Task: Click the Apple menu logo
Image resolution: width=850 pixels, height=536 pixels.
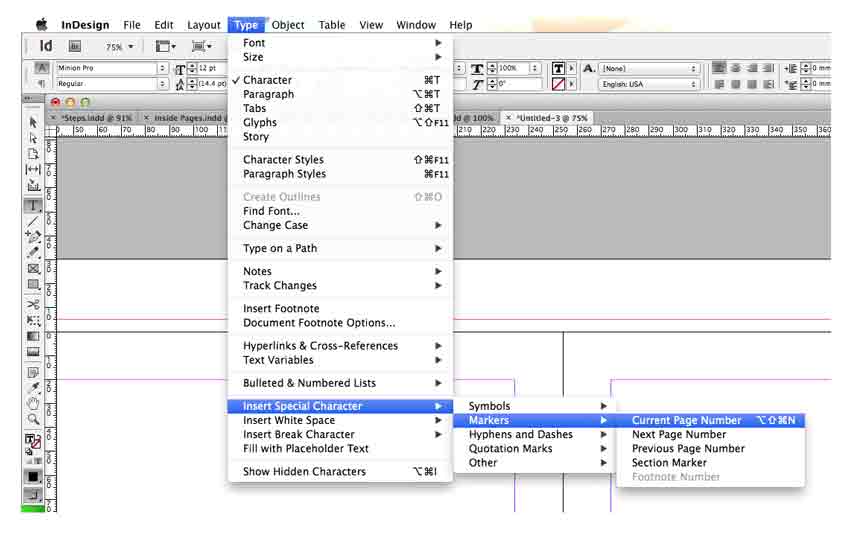Action: 41,24
